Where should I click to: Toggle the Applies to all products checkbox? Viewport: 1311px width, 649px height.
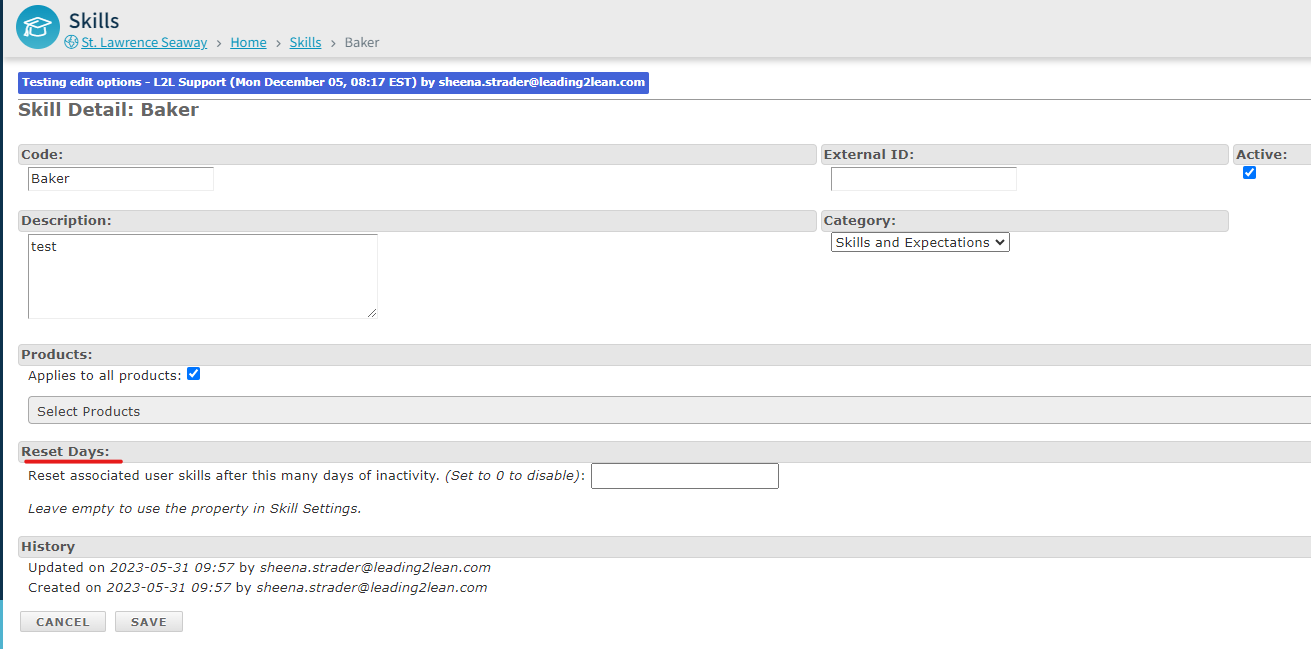pos(194,374)
